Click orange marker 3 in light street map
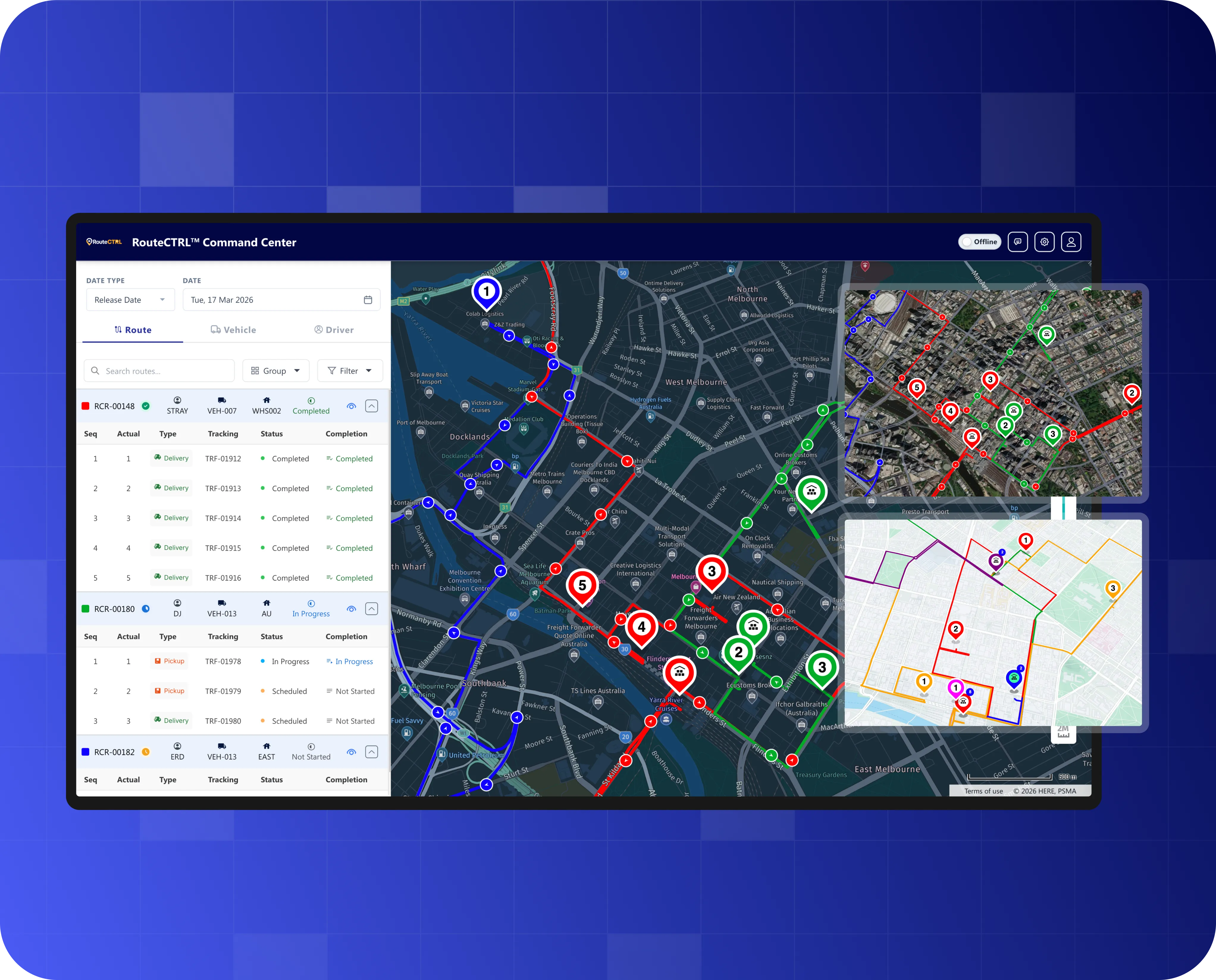This screenshot has width=1216, height=980. 1113,590
